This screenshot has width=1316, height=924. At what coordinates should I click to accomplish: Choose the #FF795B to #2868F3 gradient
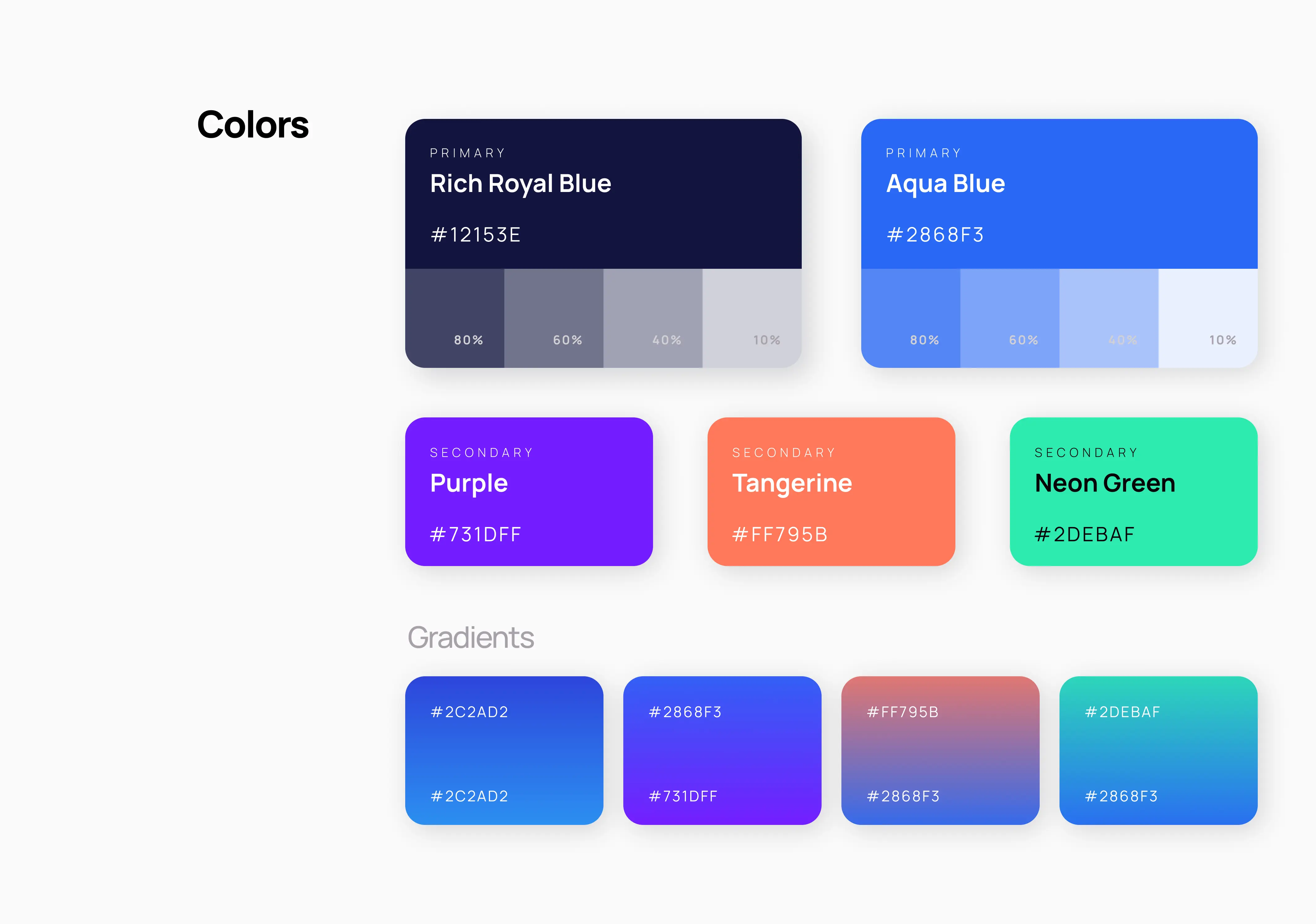[940, 750]
